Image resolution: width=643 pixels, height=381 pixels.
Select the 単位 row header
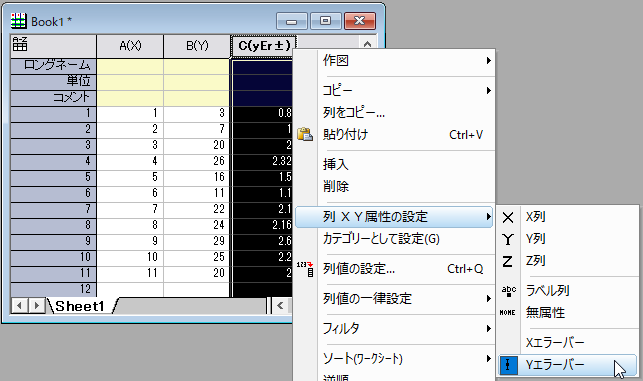click(53, 81)
